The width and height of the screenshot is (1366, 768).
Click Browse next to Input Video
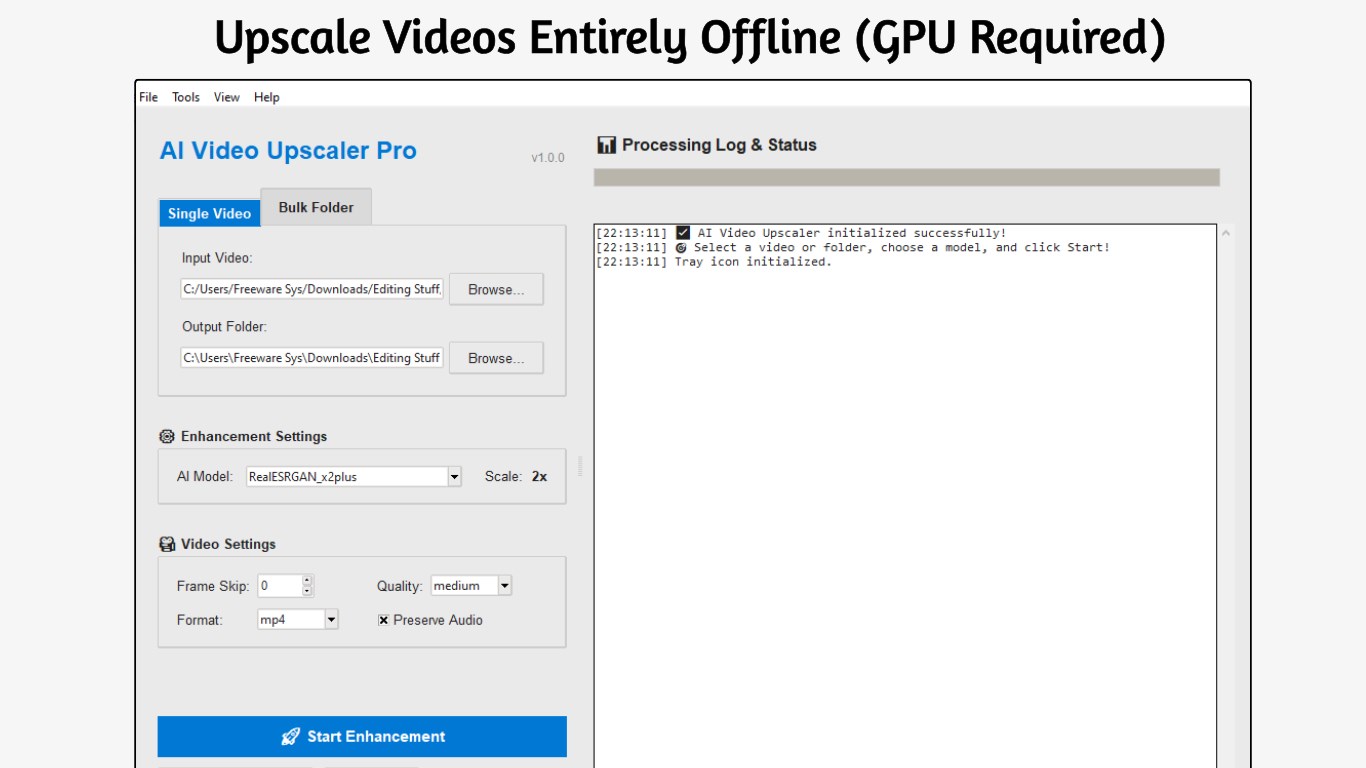click(x=495, y=288)
